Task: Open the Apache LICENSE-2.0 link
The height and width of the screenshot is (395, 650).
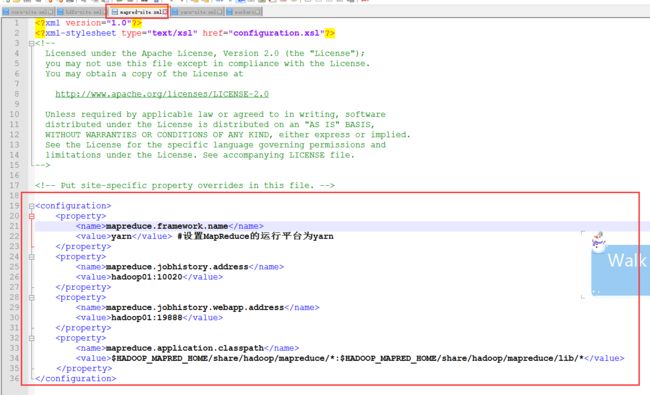Action: [162, 94]
